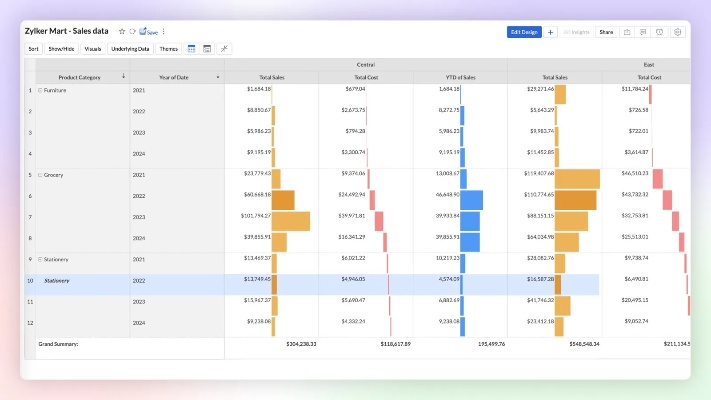Viewport: 711px width, 400px height.
Task: Click the refresh icon beside the title
Action: point(132,32)
